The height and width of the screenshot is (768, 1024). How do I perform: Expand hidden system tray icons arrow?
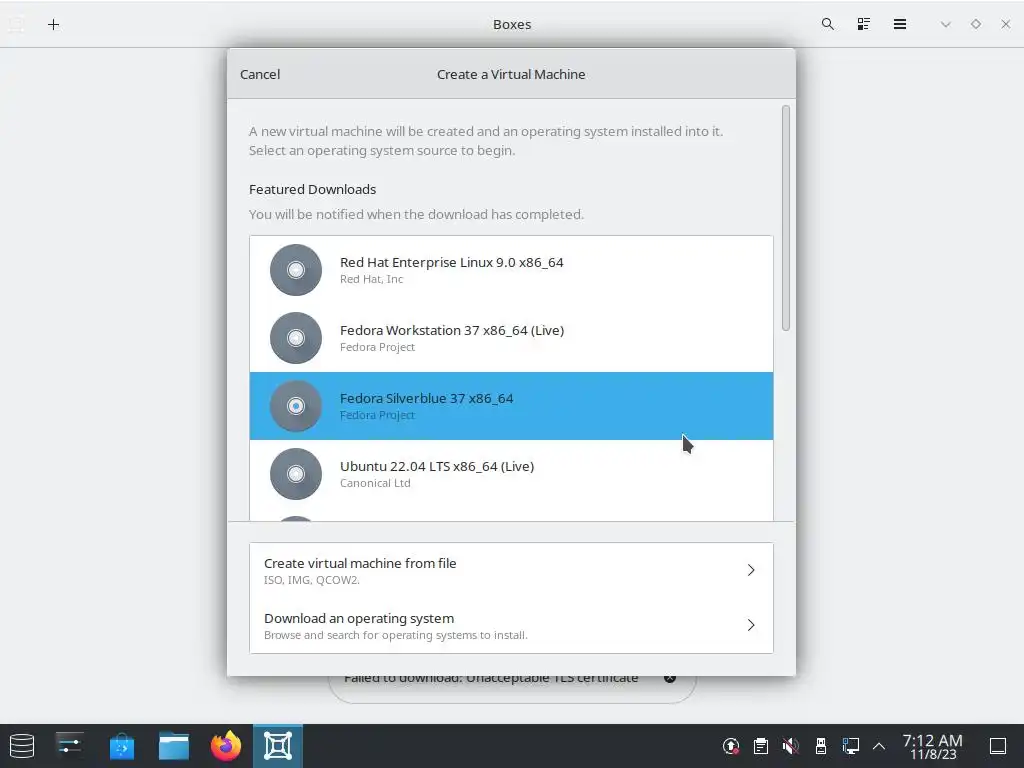coord(879,746)
